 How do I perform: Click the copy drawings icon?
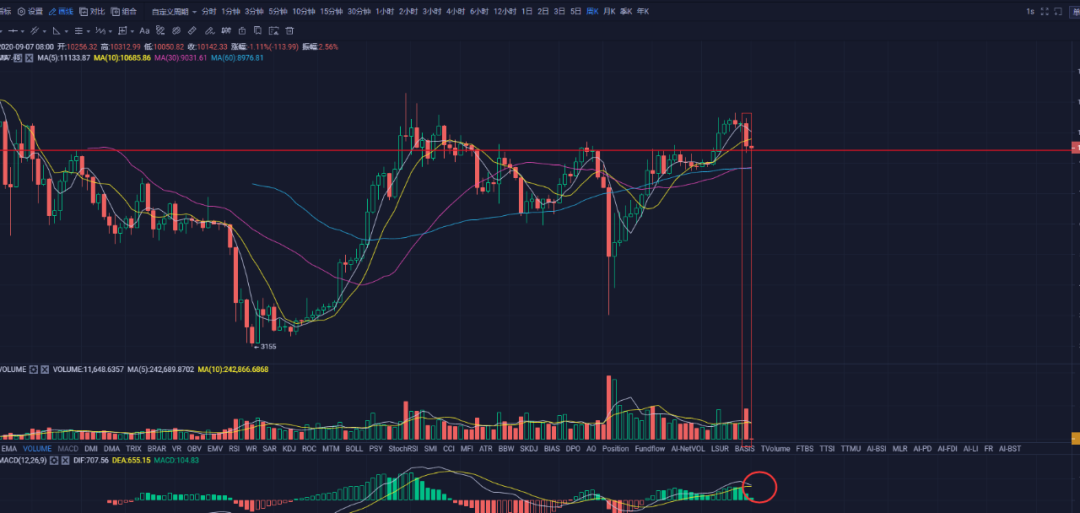coord(258,31)
